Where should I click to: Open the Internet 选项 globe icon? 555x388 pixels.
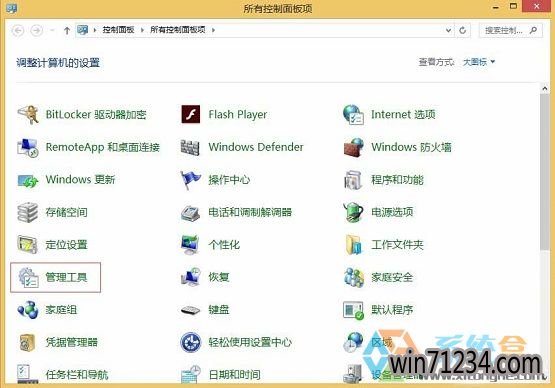coord(353,114)
